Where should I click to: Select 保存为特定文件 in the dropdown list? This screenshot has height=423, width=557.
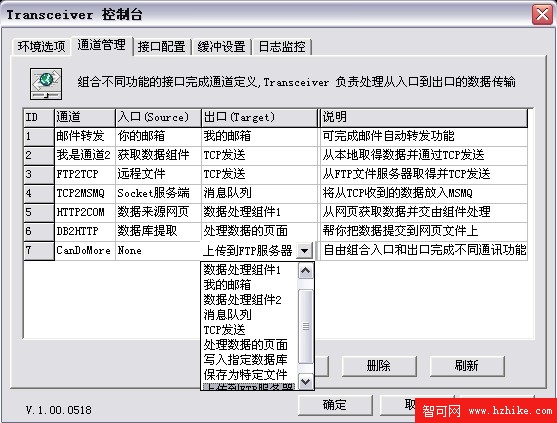pyautogui.click(x=250, y=374)
